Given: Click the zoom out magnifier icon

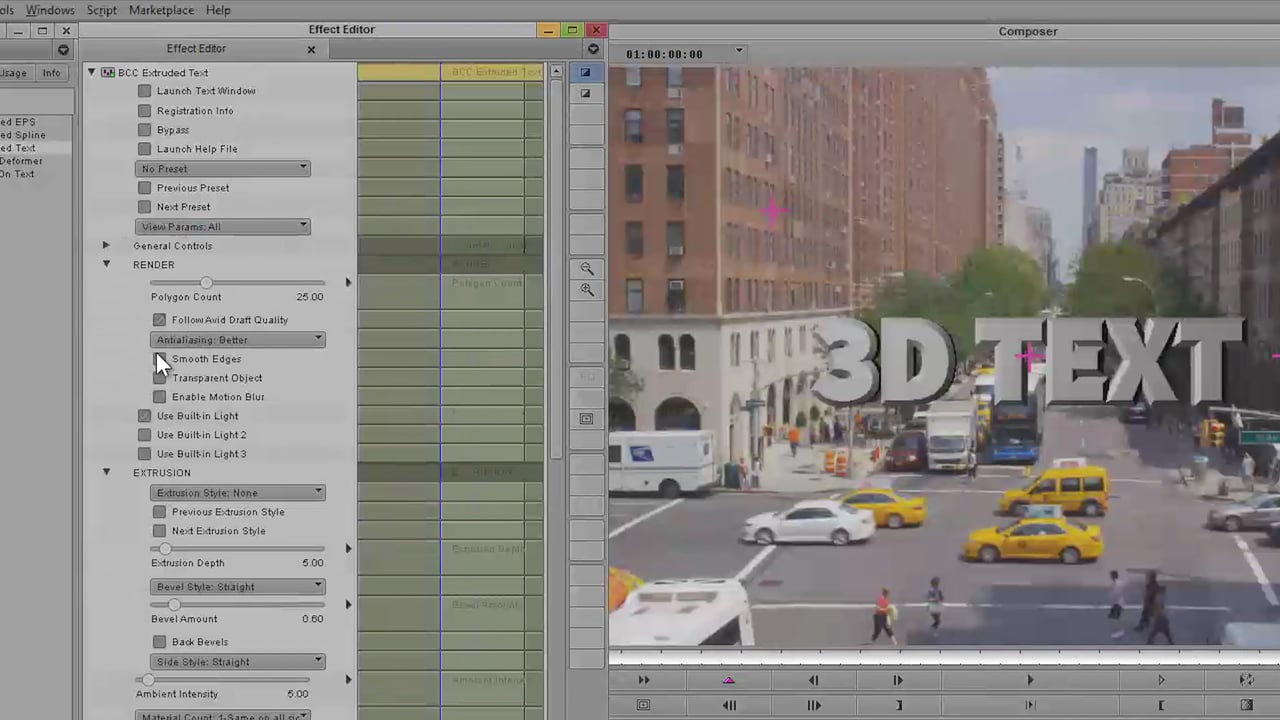Looking at the screenshot, I should [587, 269].
